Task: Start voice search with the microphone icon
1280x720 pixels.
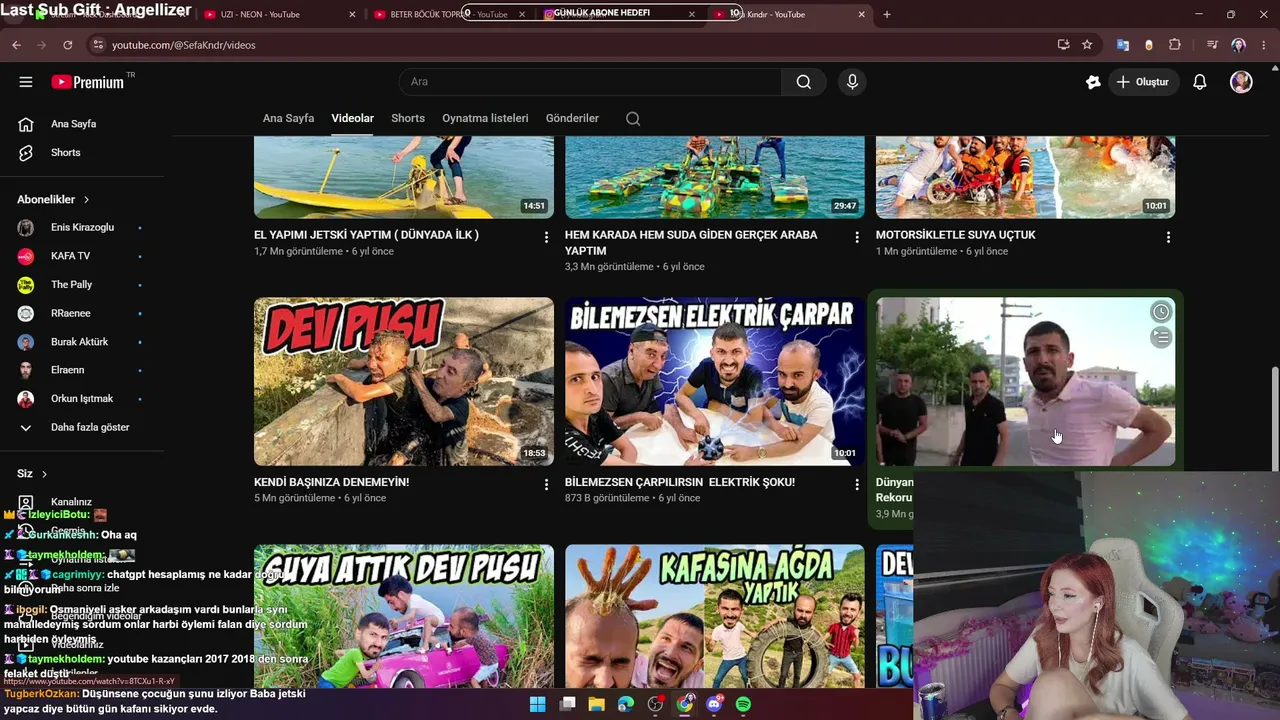Action: (852, 82)
